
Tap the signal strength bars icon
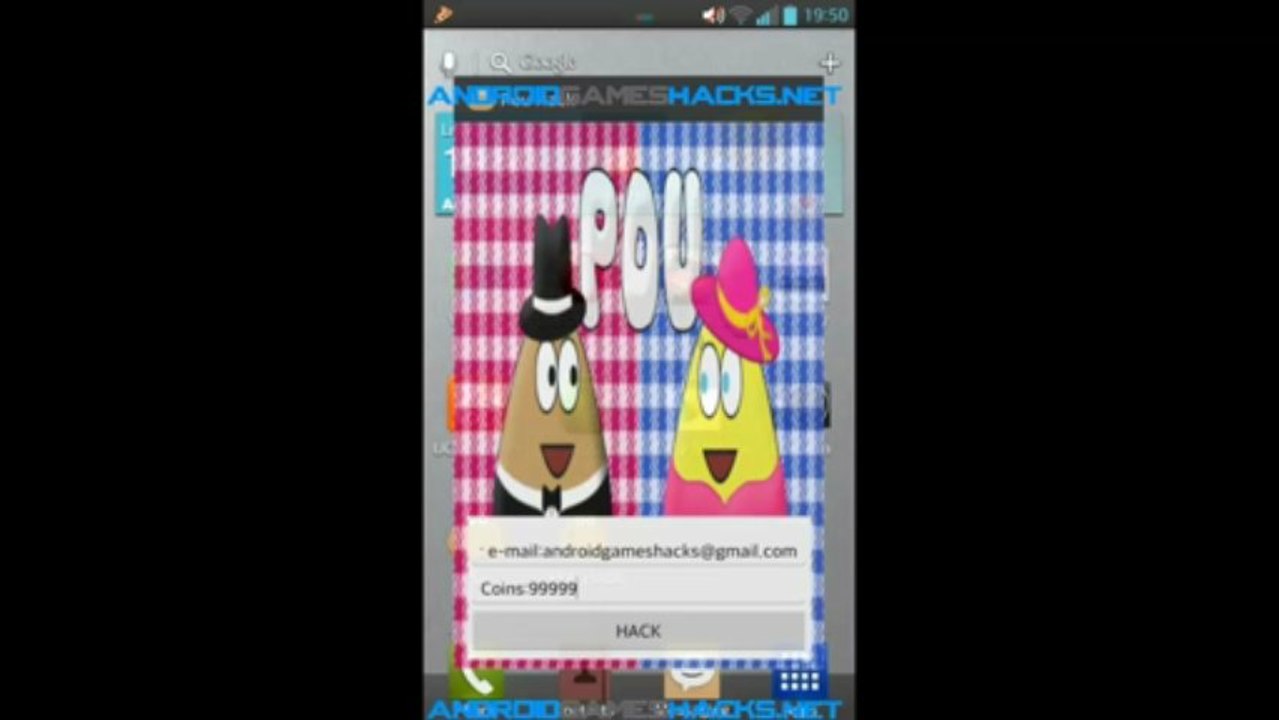point(766,15)
